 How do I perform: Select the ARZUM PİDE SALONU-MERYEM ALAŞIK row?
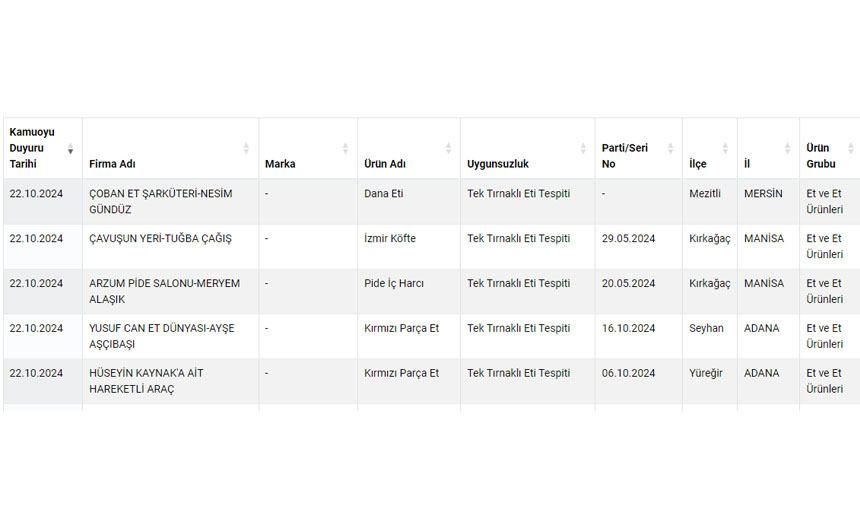tap(164, 291)
